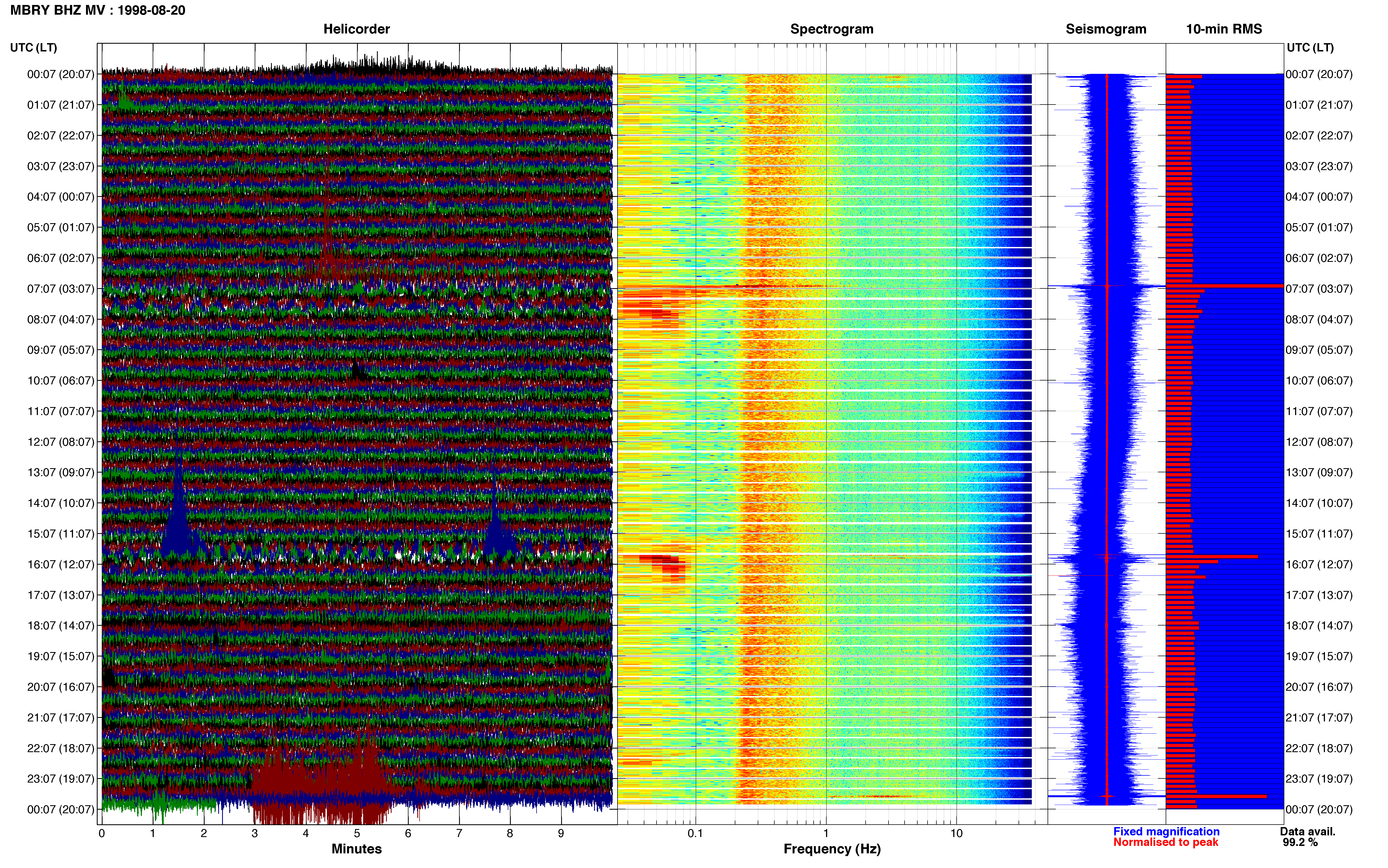Click the title text 'MBRY BHZ MV : 1998-08-20'
Screen dimensions: 1388x868
[98, 10]
